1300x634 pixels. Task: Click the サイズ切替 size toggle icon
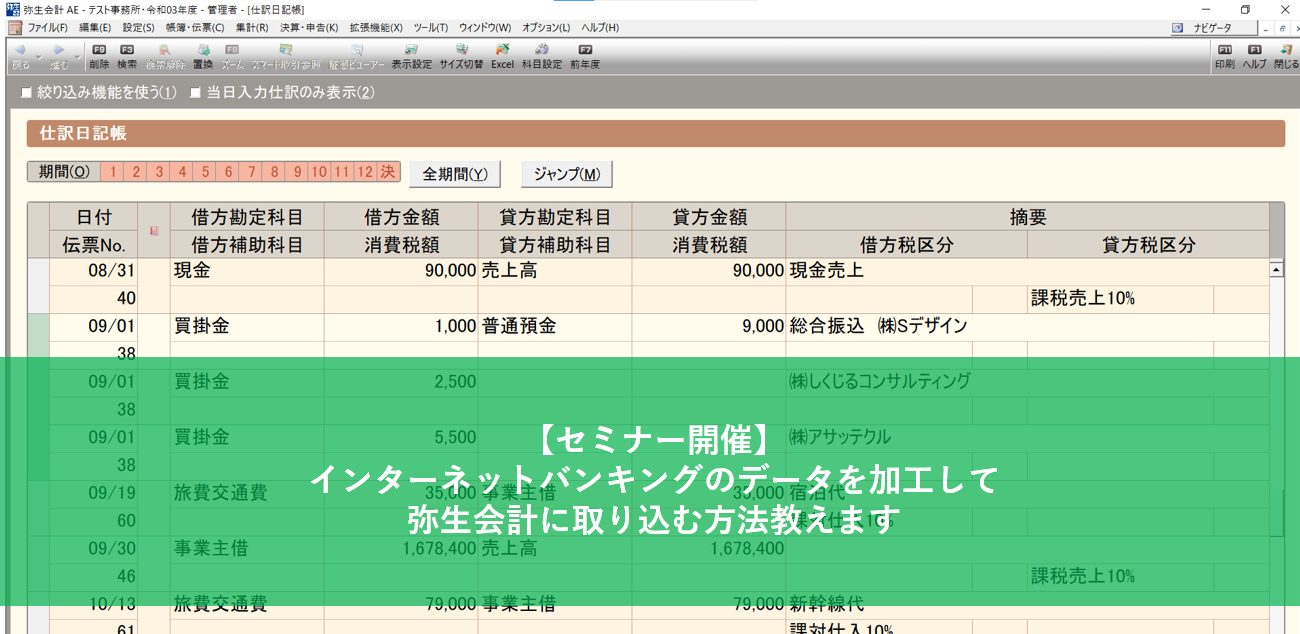pos(461,56)
